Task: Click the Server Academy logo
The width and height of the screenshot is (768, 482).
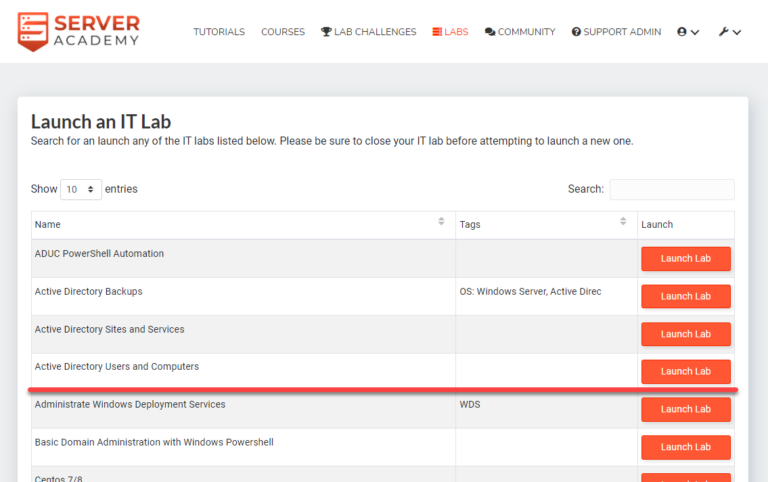Action: click(x=78, y=31)
